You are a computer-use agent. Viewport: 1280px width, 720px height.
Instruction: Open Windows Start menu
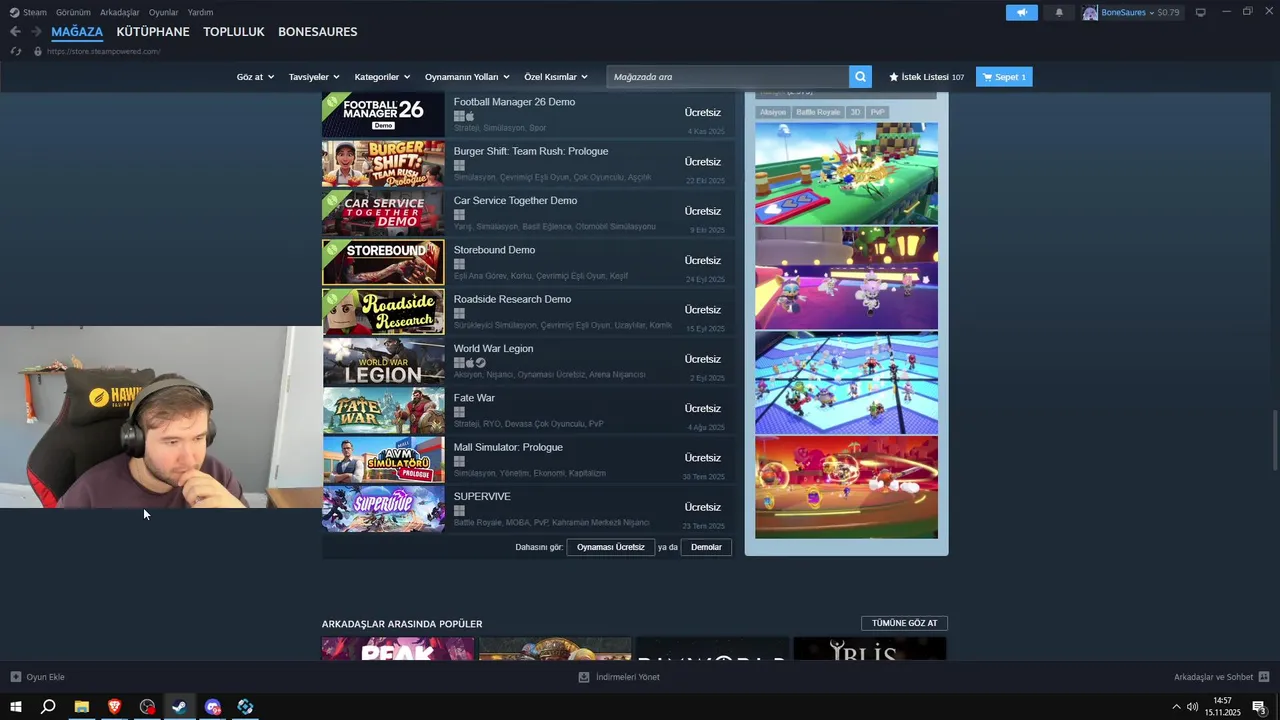[x=15, y=707]
